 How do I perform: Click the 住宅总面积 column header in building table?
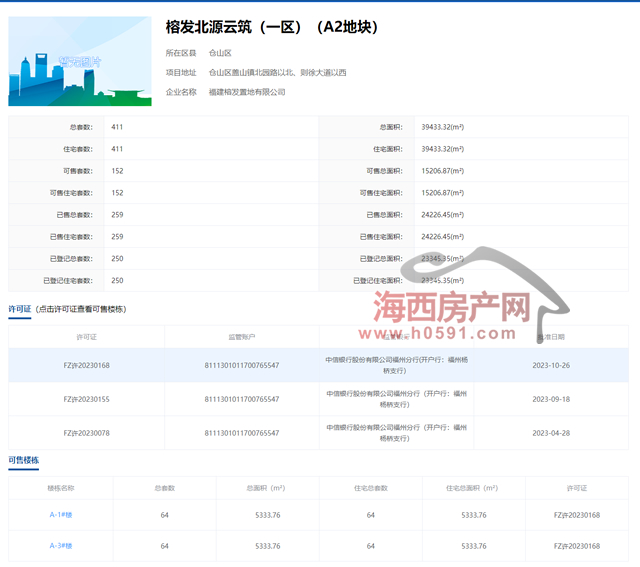pos(474,488)
